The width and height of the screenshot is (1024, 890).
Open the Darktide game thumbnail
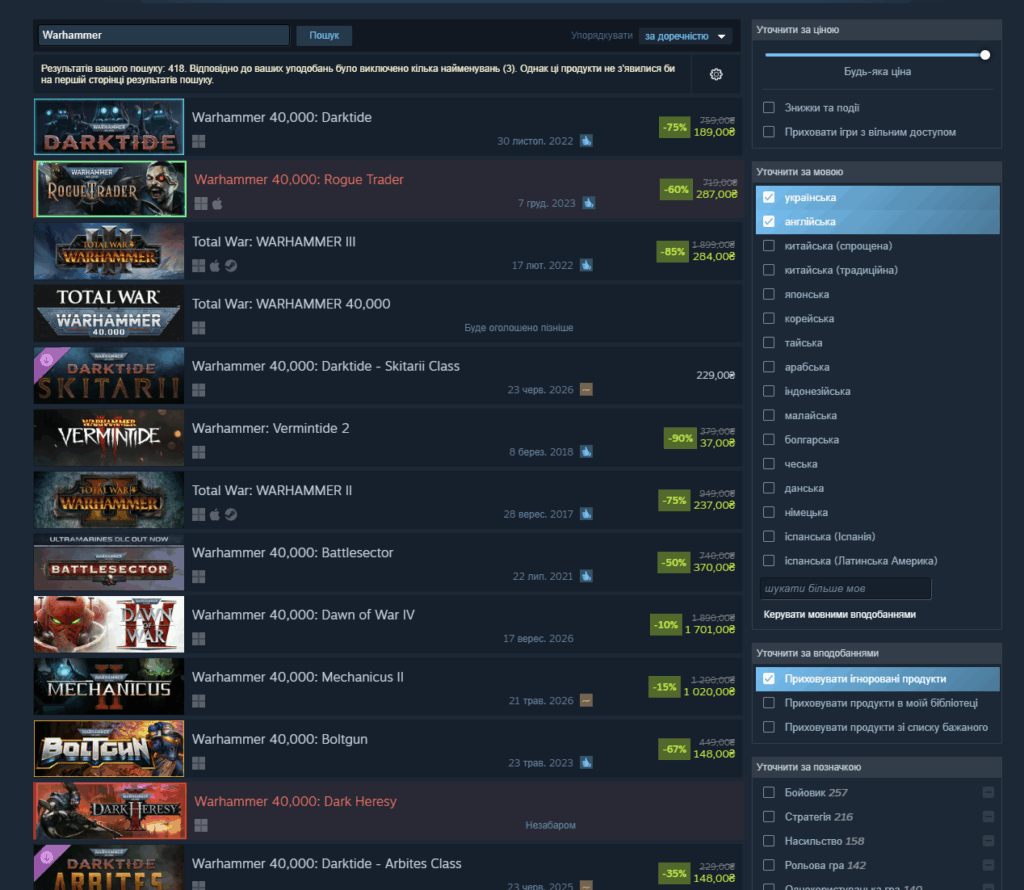(x=109, y=127)
